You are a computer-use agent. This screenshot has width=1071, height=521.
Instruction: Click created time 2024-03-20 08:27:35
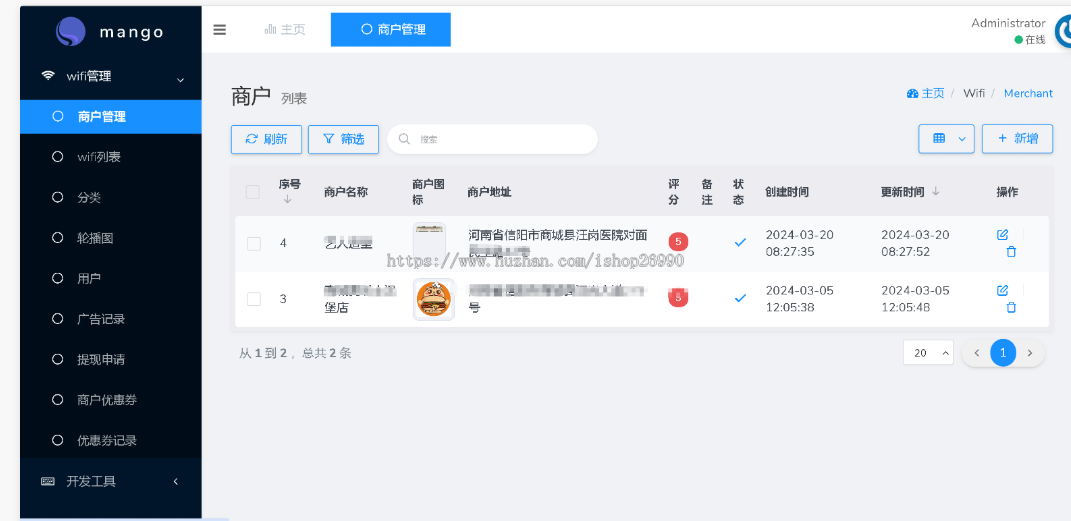800,243
